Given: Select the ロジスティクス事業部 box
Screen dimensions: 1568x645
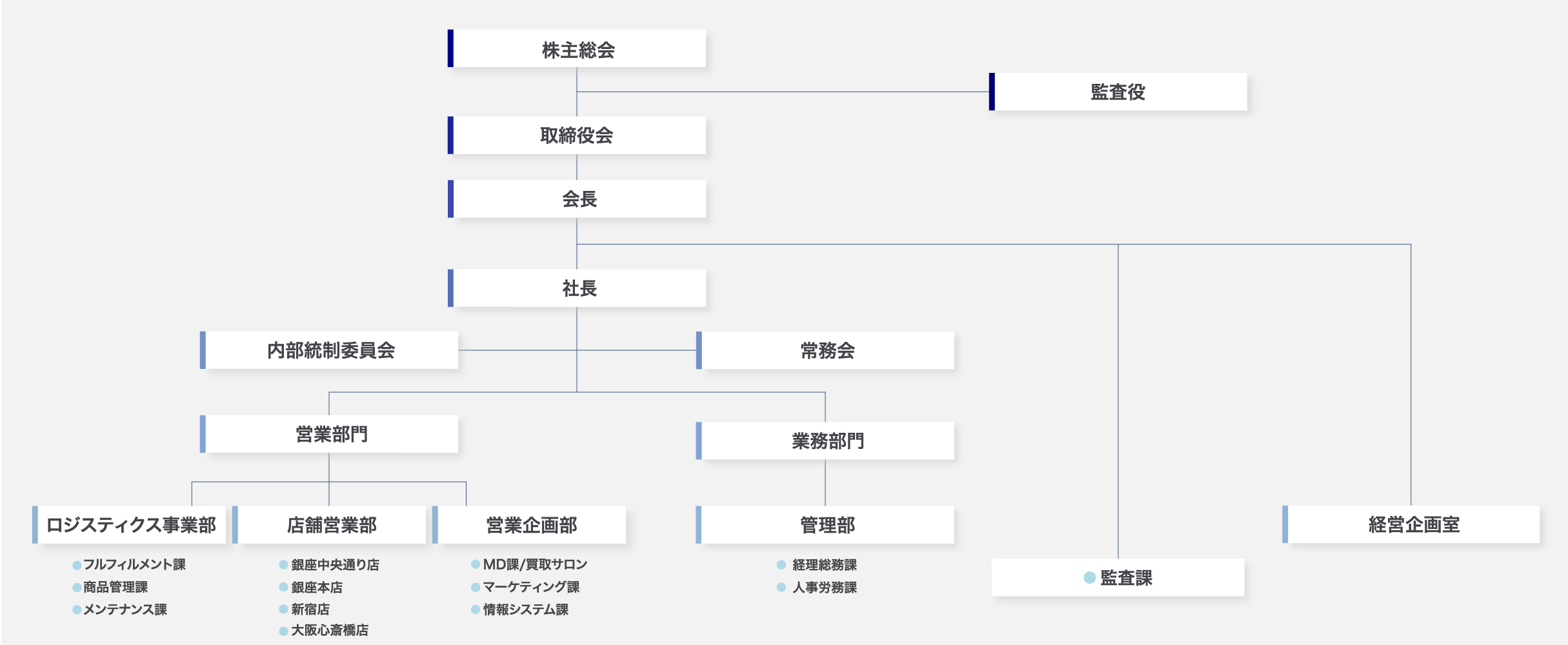Looking at the screenshot, I should [130, 525].
